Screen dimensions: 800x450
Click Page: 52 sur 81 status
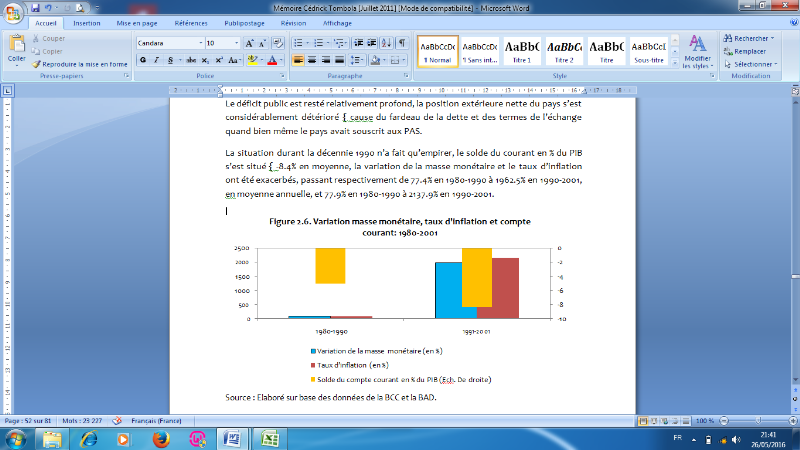point(28,421)
